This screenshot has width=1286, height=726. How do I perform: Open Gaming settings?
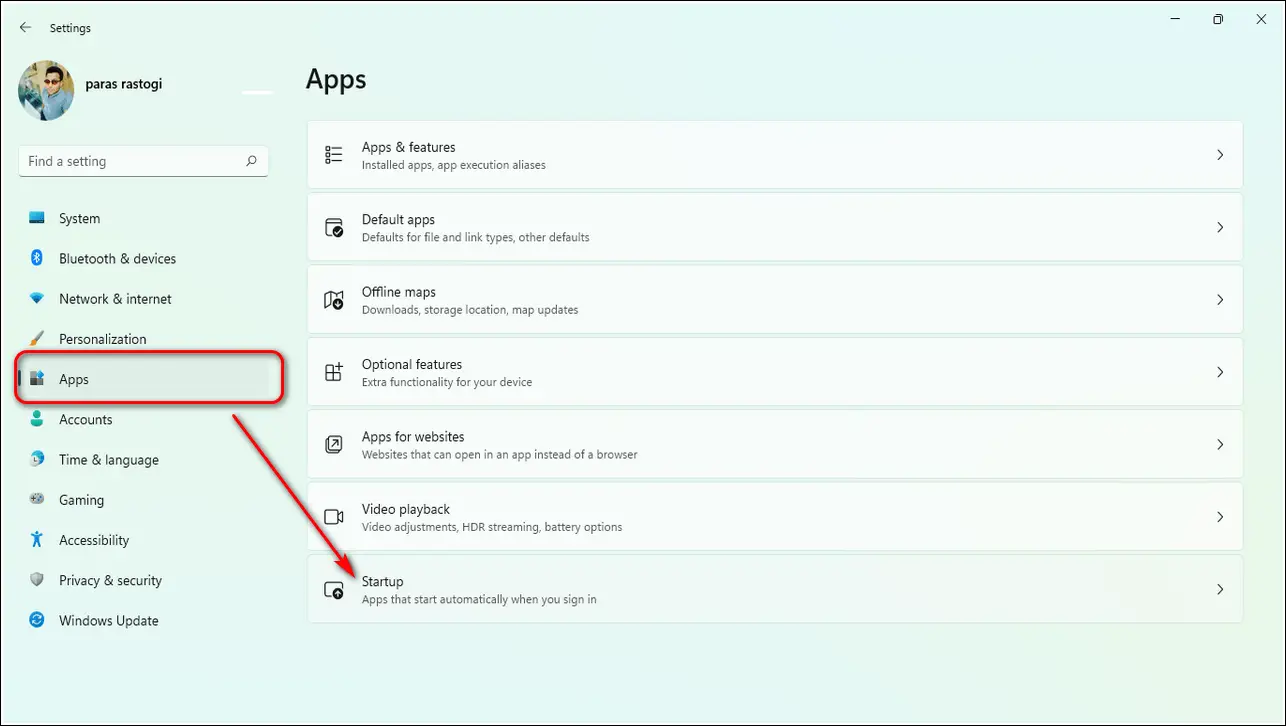click(x=143, y=499)
